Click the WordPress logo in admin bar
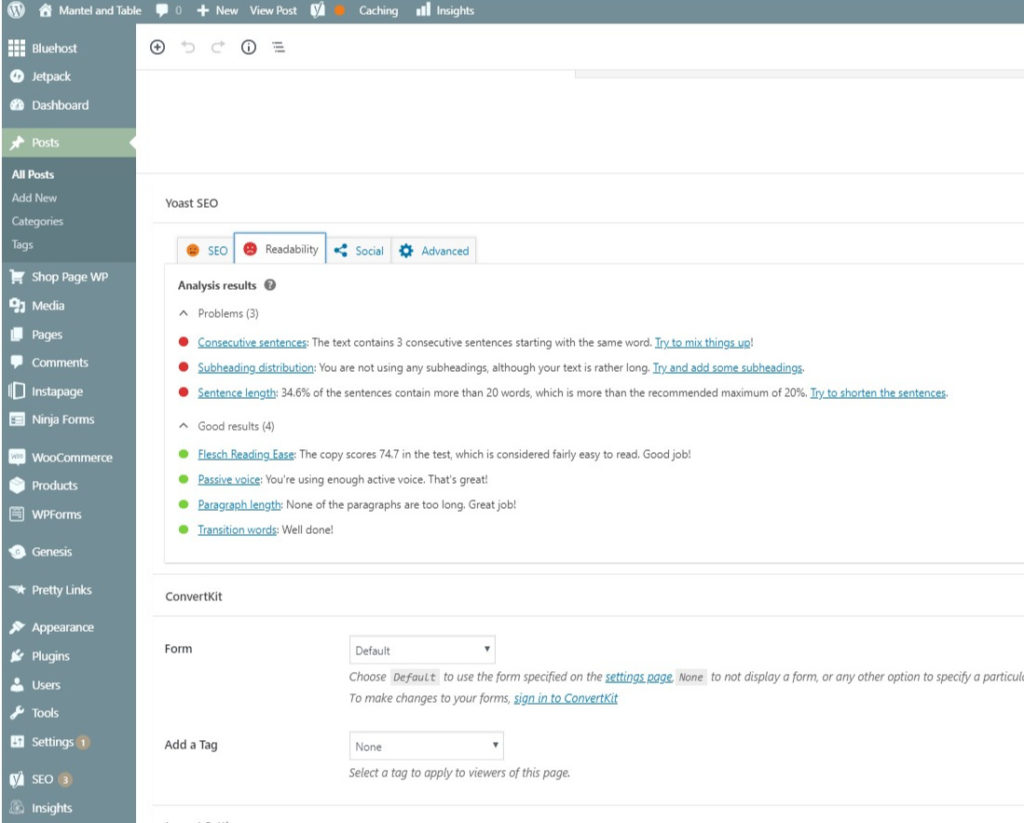The width and height of the screenshot is (1024, 823). 16,10
